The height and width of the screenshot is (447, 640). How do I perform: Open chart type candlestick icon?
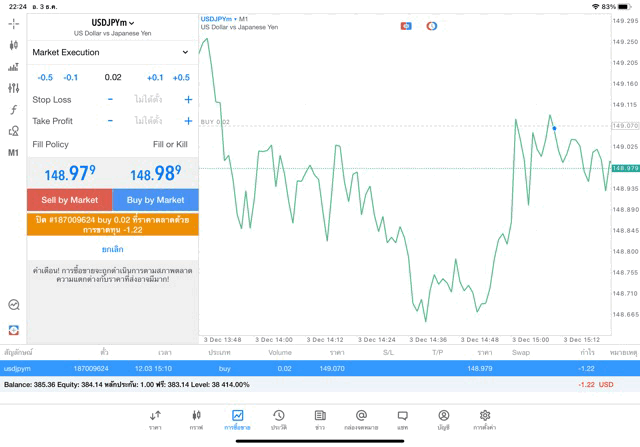tap(13, 45)
